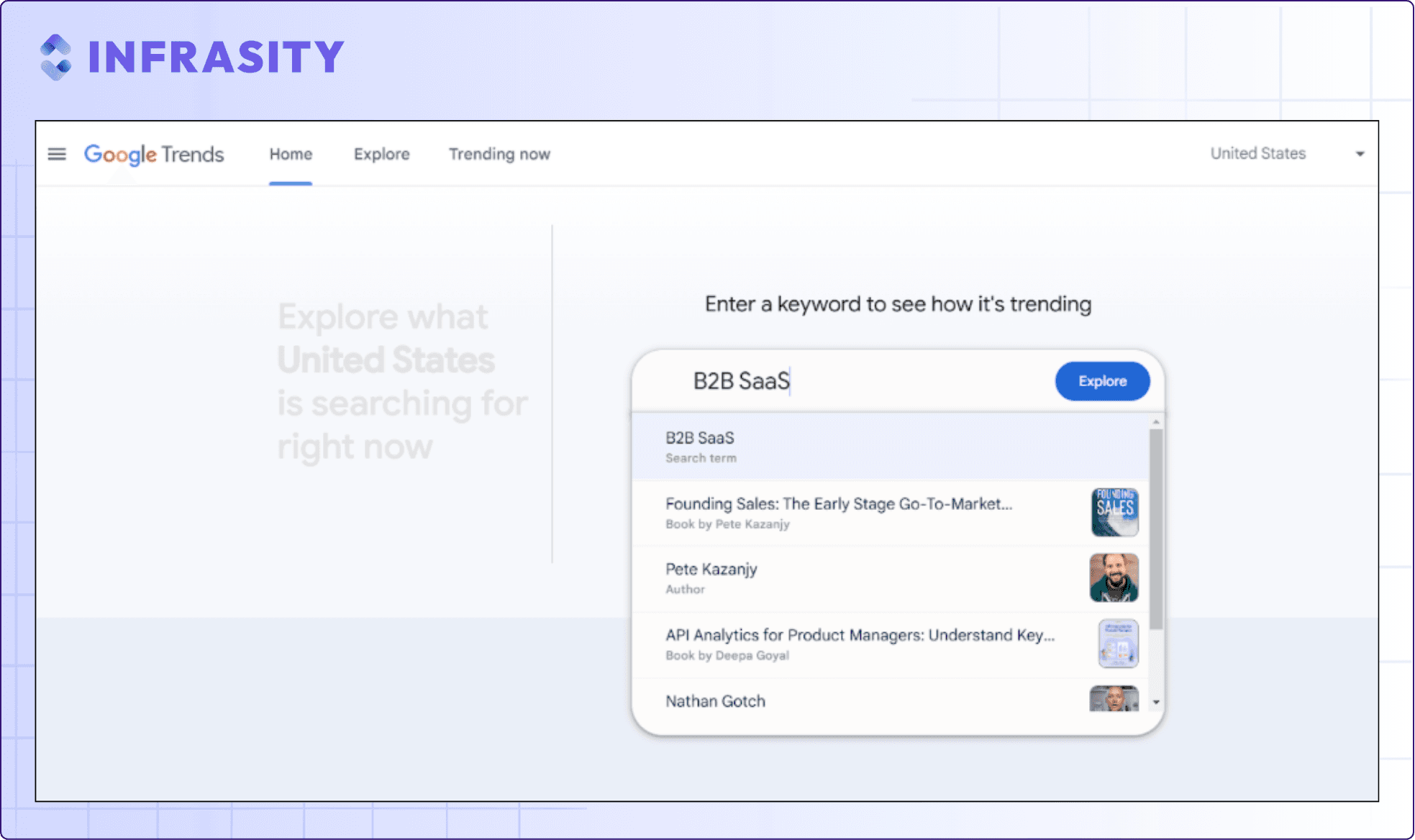Choose the Founding Sales book suggestion

click(x=890, y=513)
